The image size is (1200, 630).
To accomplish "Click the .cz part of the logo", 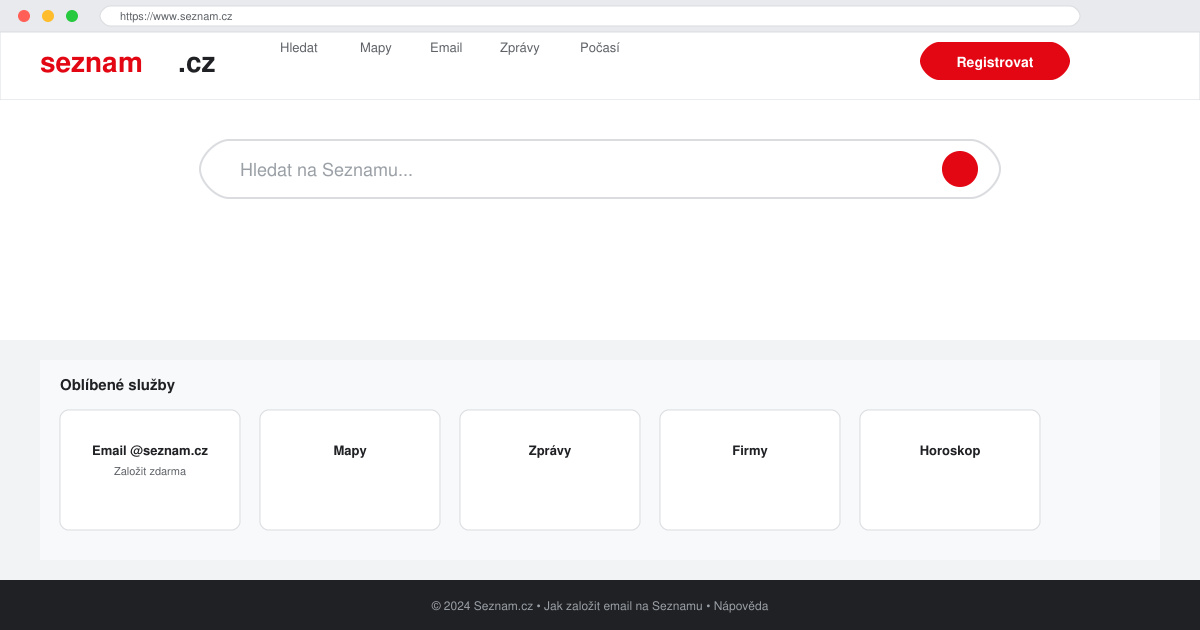I will point(197,63).
